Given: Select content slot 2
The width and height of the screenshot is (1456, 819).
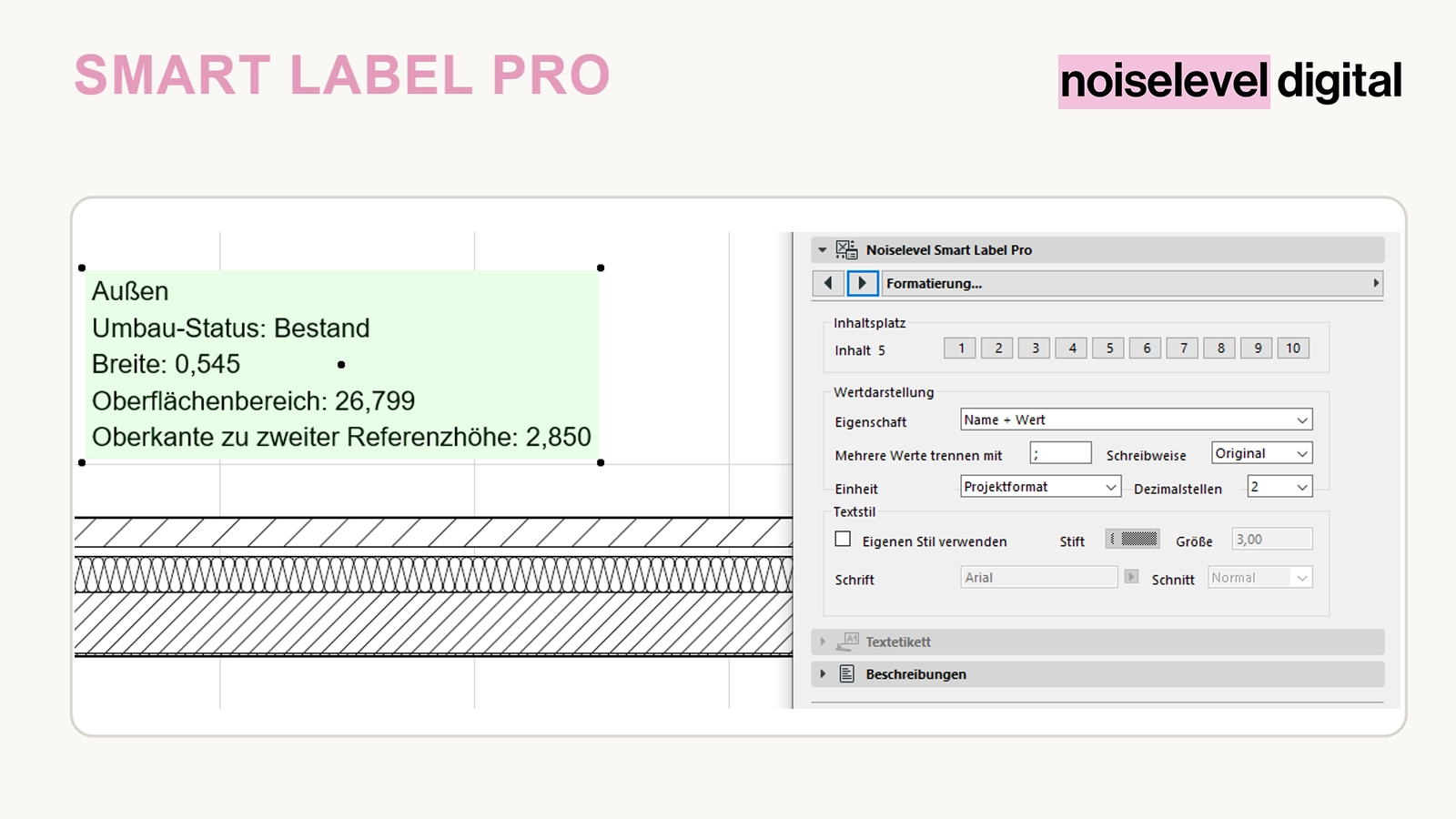Looking at the screenshot, I should pos(997,349).
